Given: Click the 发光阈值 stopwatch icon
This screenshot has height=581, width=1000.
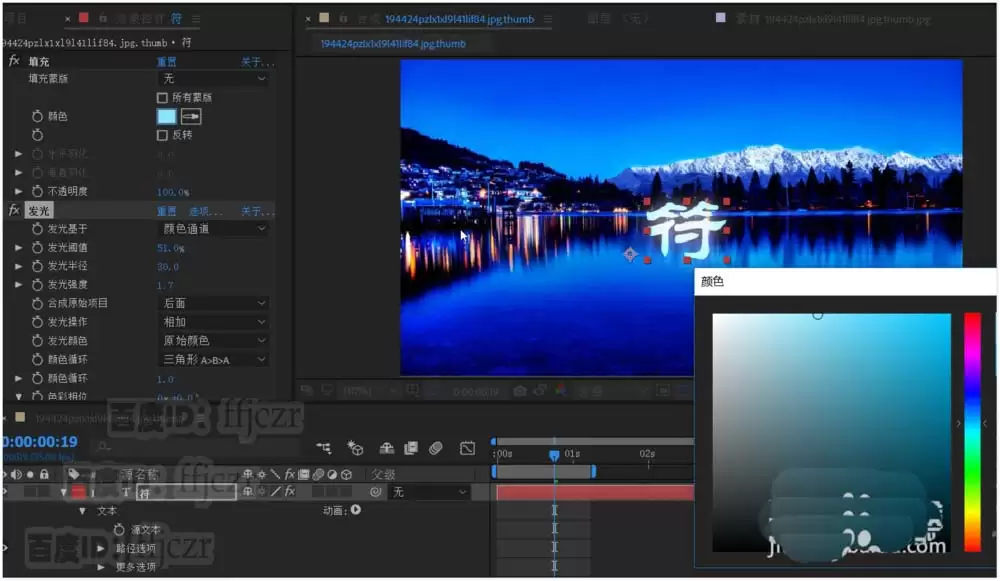Looking at the screenshot, I should 37,247.
